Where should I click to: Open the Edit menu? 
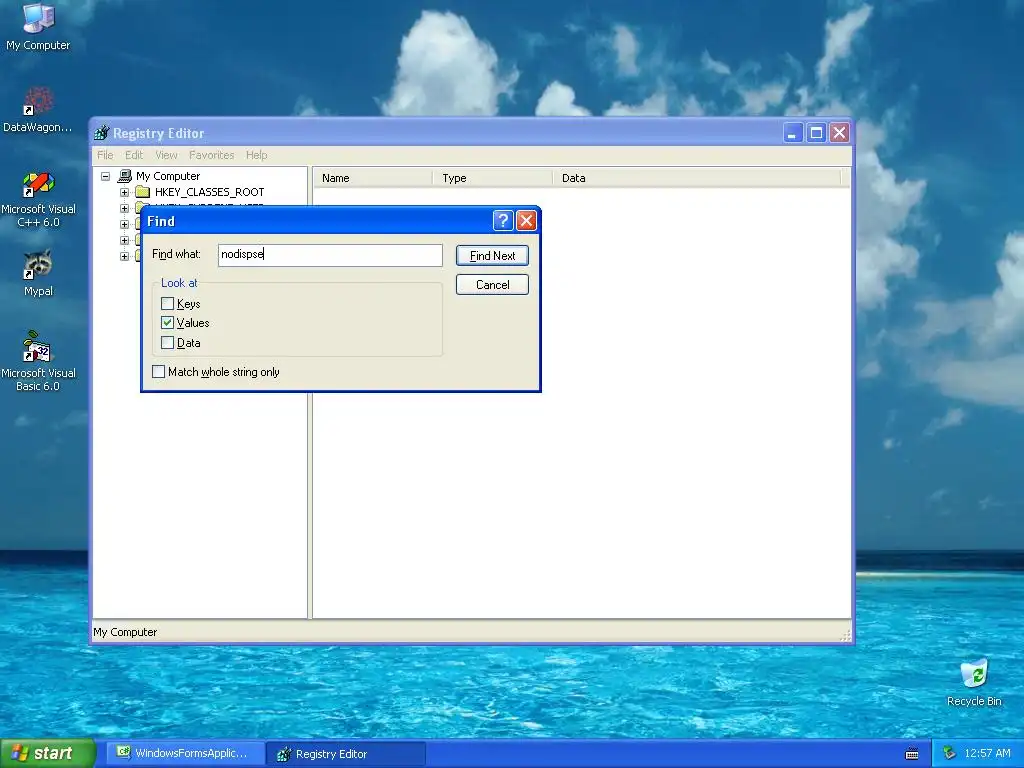[134, 155]
